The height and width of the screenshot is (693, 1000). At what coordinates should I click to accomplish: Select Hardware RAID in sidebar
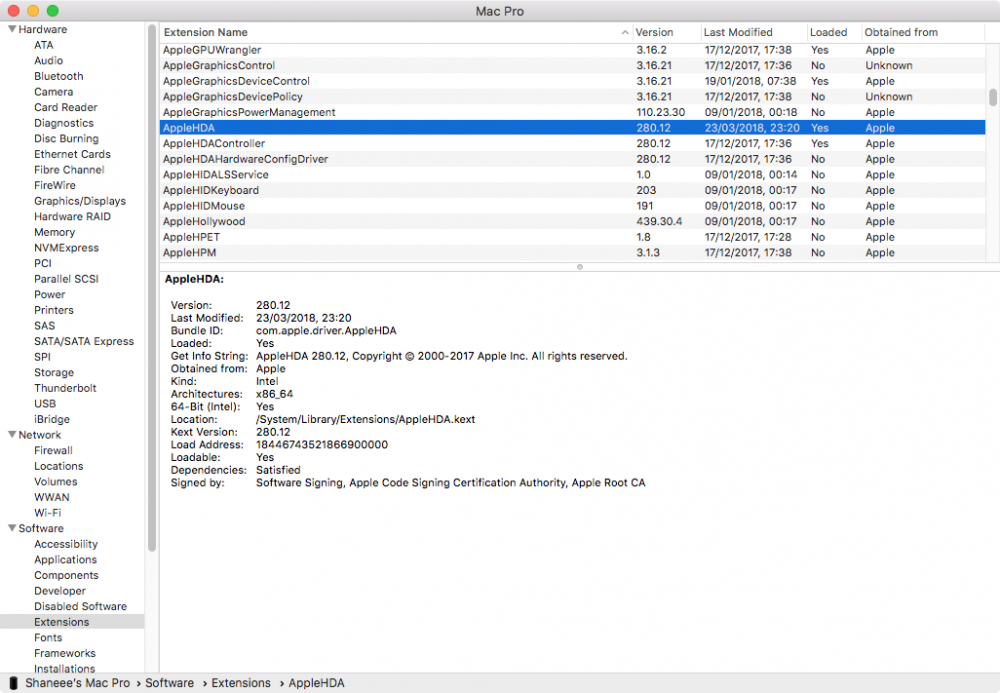coord(72,217)
